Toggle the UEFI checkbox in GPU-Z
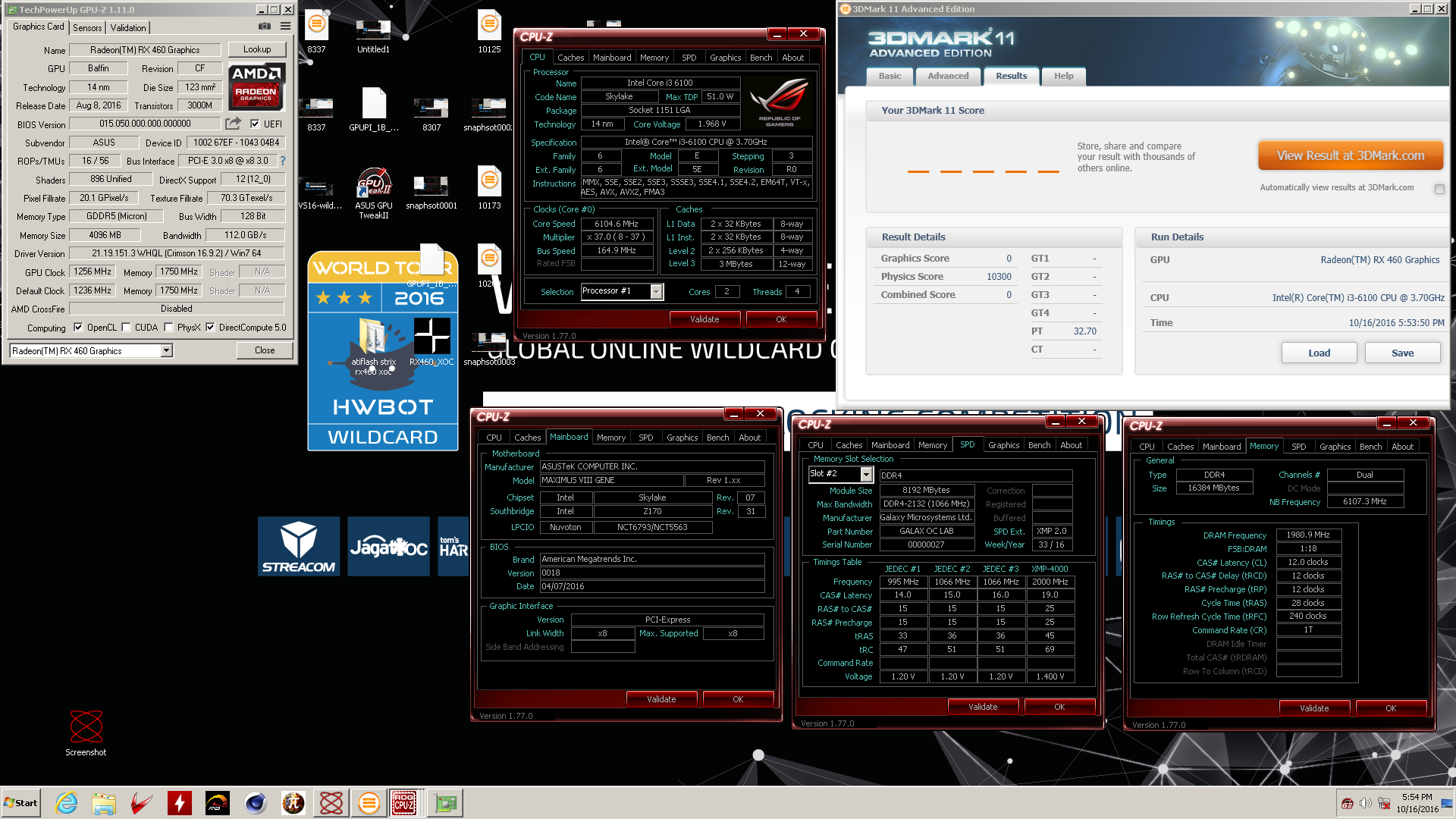 pyautogui.click(x=255, y=124)
